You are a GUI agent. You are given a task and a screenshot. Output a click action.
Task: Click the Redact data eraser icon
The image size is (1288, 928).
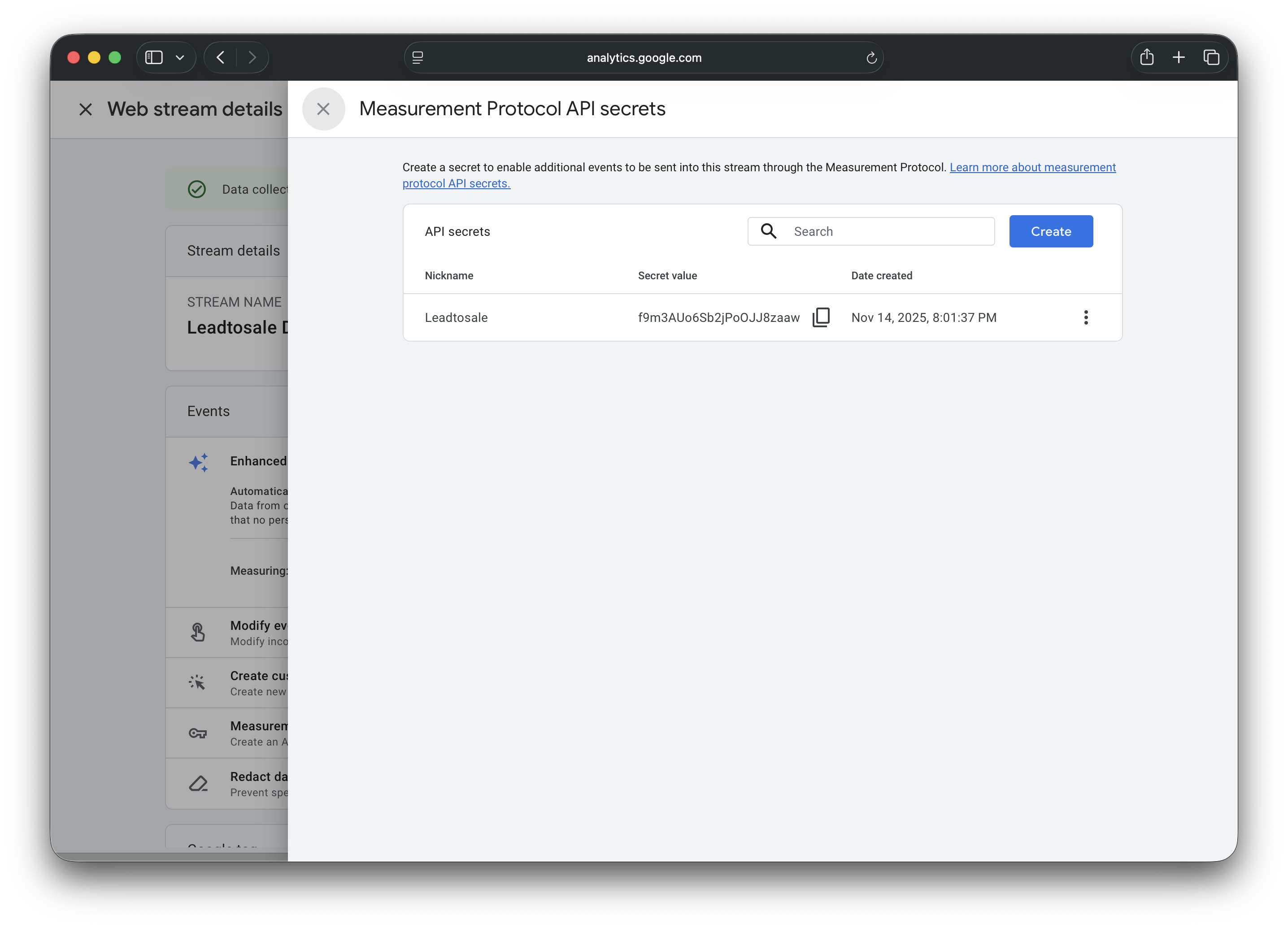coord(198,783)
